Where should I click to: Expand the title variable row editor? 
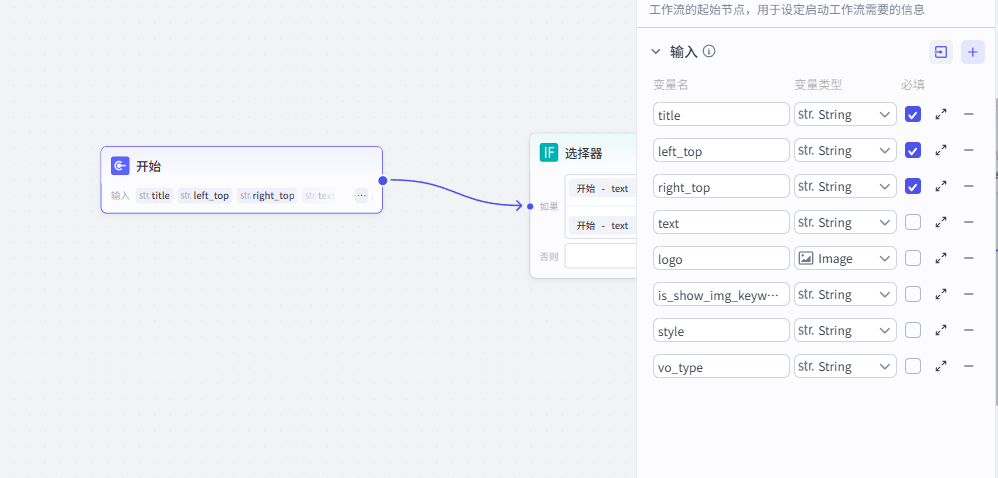941,115
